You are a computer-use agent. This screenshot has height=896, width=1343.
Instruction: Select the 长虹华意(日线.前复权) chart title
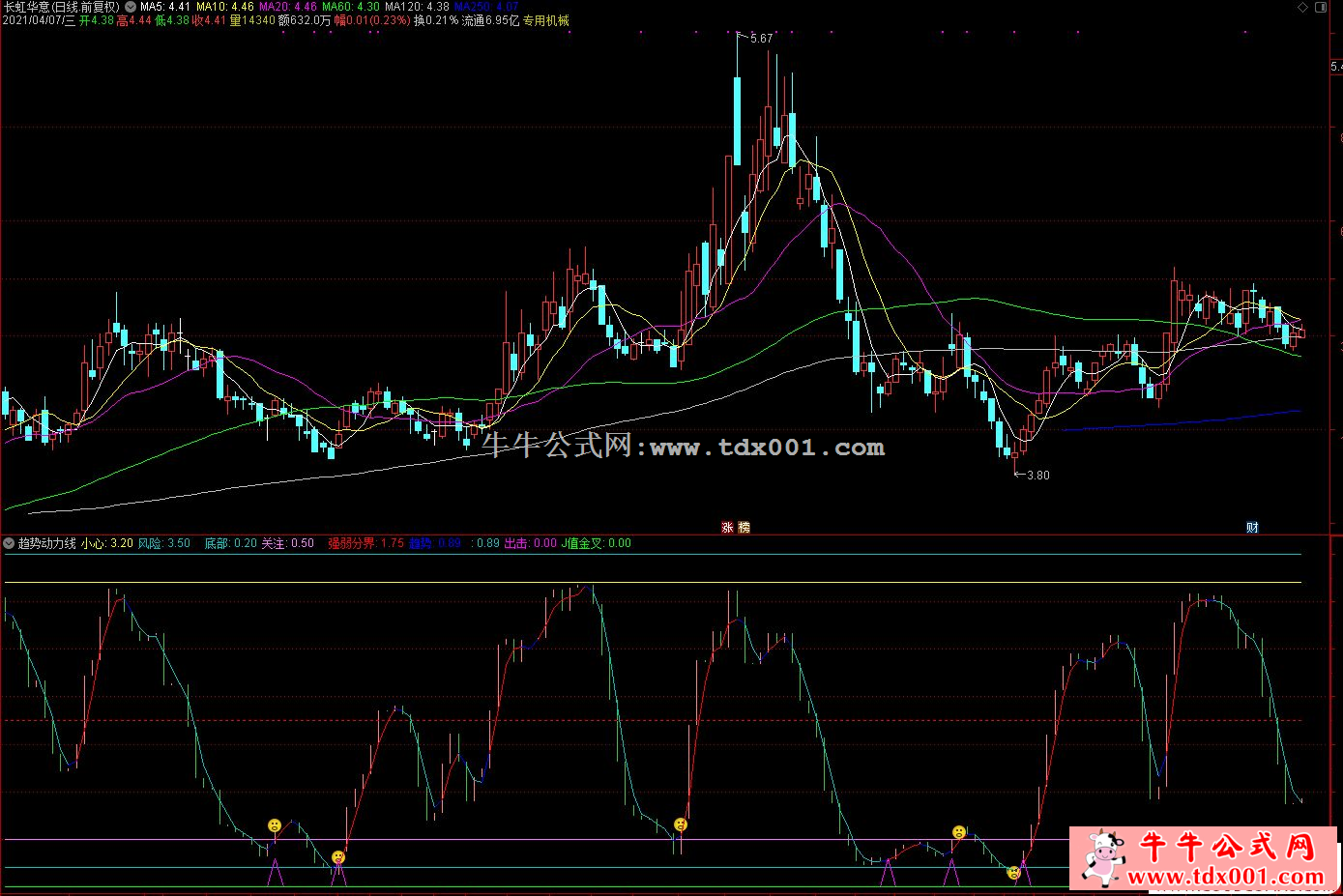[61, 7]
